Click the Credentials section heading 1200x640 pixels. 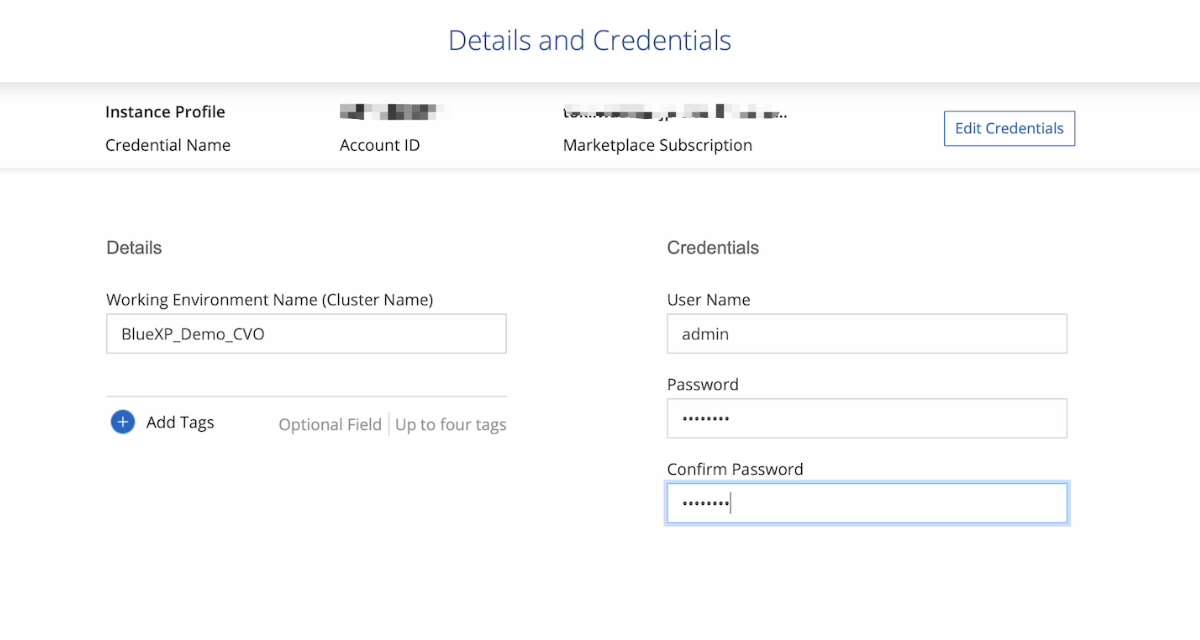[713, 247]
